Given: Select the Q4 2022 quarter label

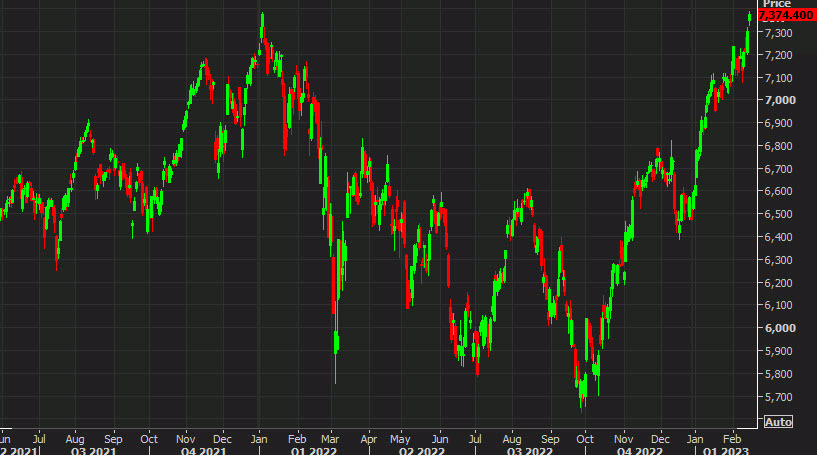Looking at the screenshot, I should [x=639, y=451].
